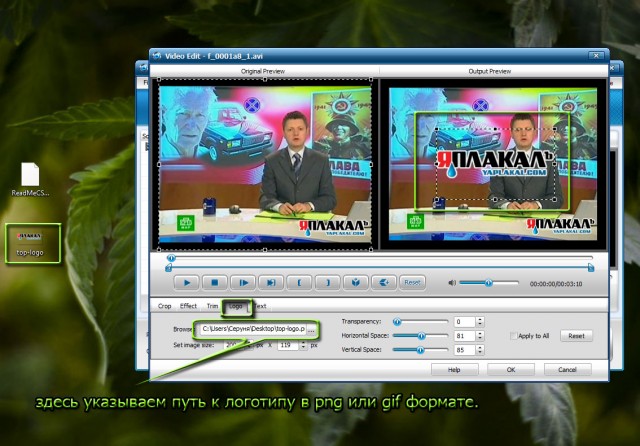Viewport: 640px width, 446px height.
Task: Mute audio via the speaker icon
Action: (x=452, y=283)
